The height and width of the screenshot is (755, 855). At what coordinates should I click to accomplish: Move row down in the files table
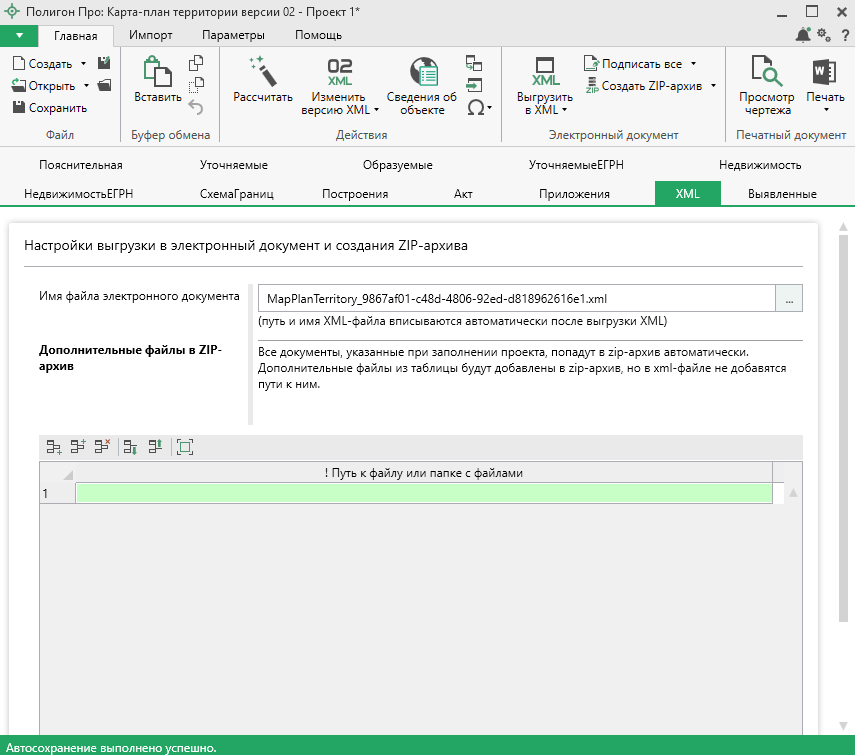click(131, 447)
